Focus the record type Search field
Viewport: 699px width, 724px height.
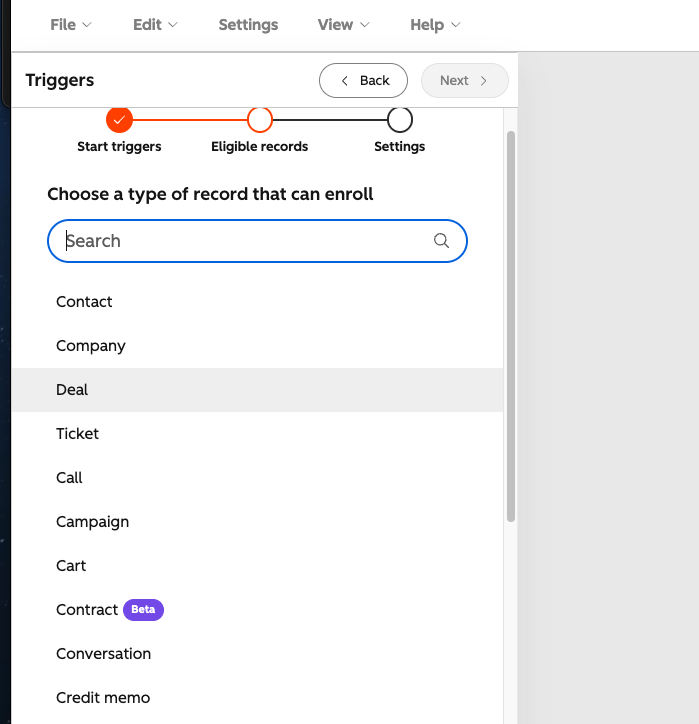click(257, 241)
